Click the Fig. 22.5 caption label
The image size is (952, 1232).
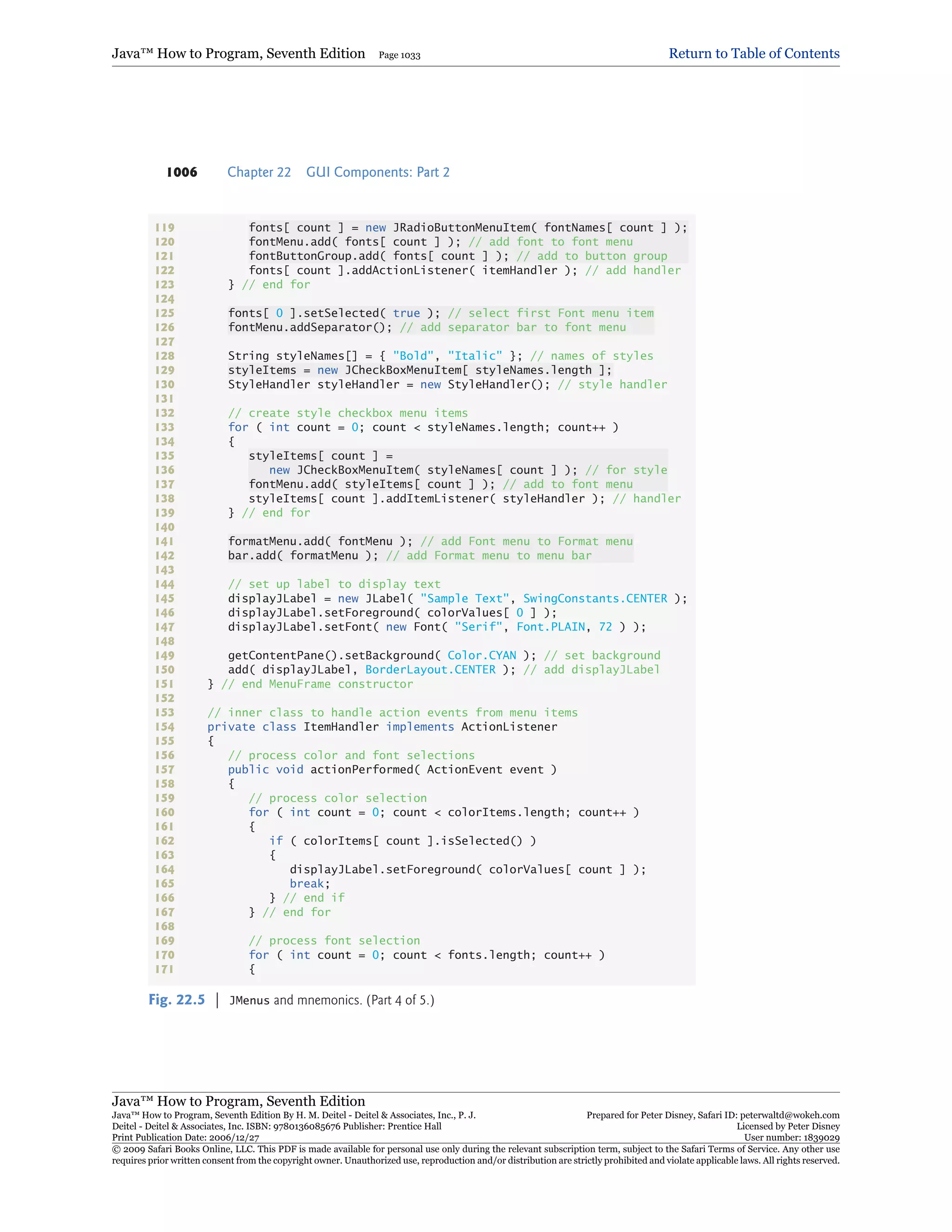pyautogui.click(x=177, y=1000)
